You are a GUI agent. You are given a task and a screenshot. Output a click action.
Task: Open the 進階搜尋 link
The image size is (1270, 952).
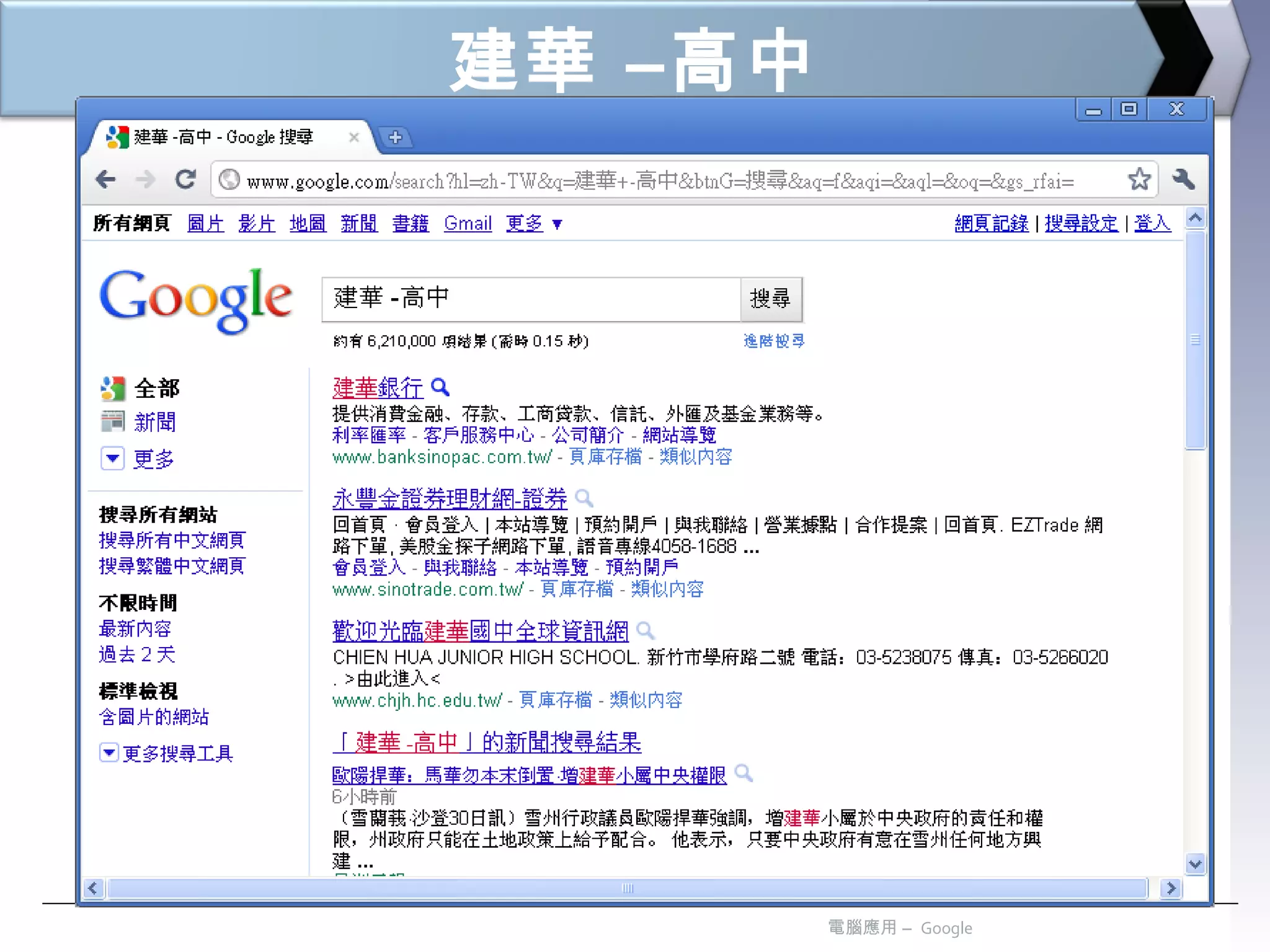774,341
